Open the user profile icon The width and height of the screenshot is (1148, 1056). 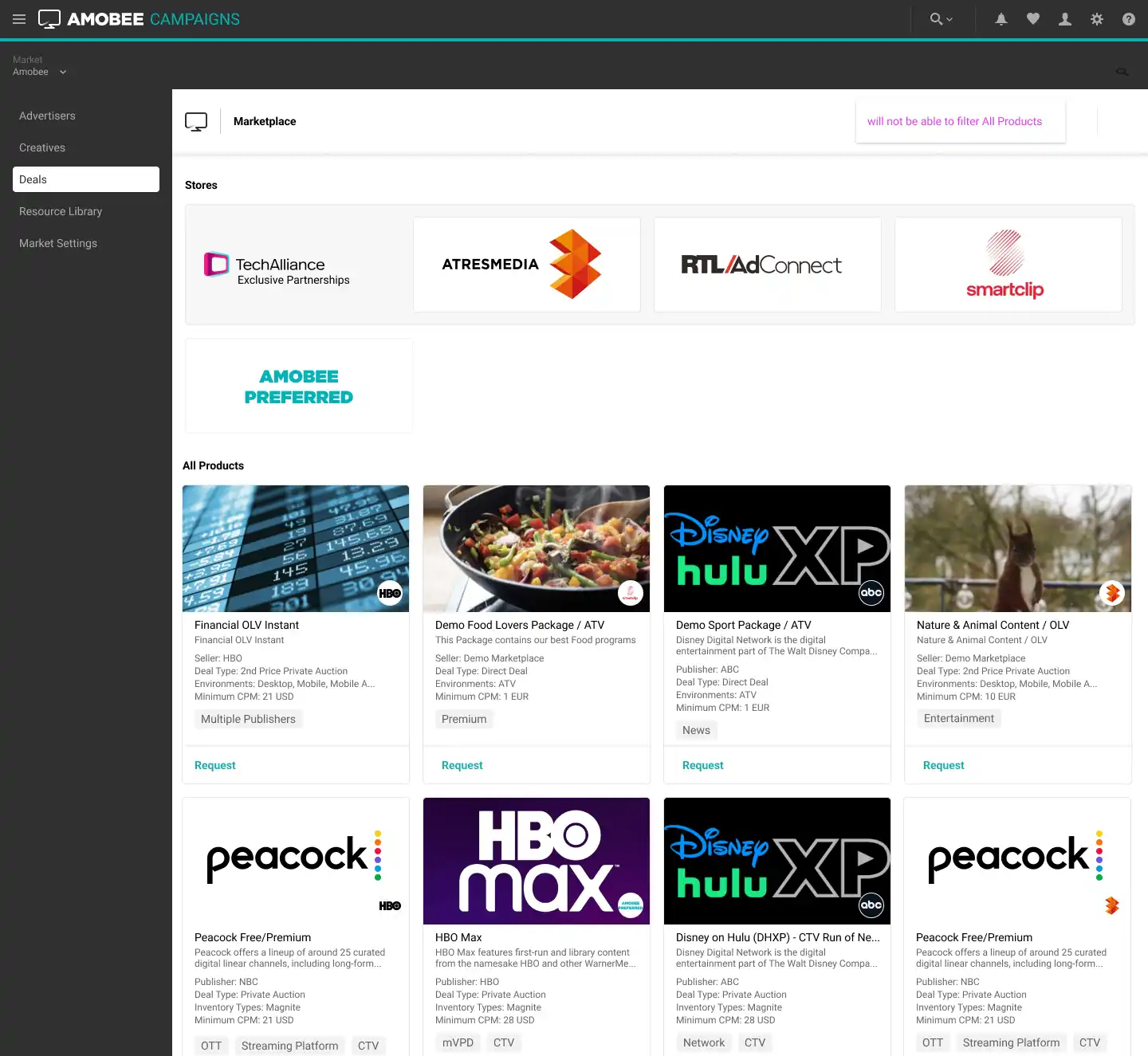pos(1065,19)
